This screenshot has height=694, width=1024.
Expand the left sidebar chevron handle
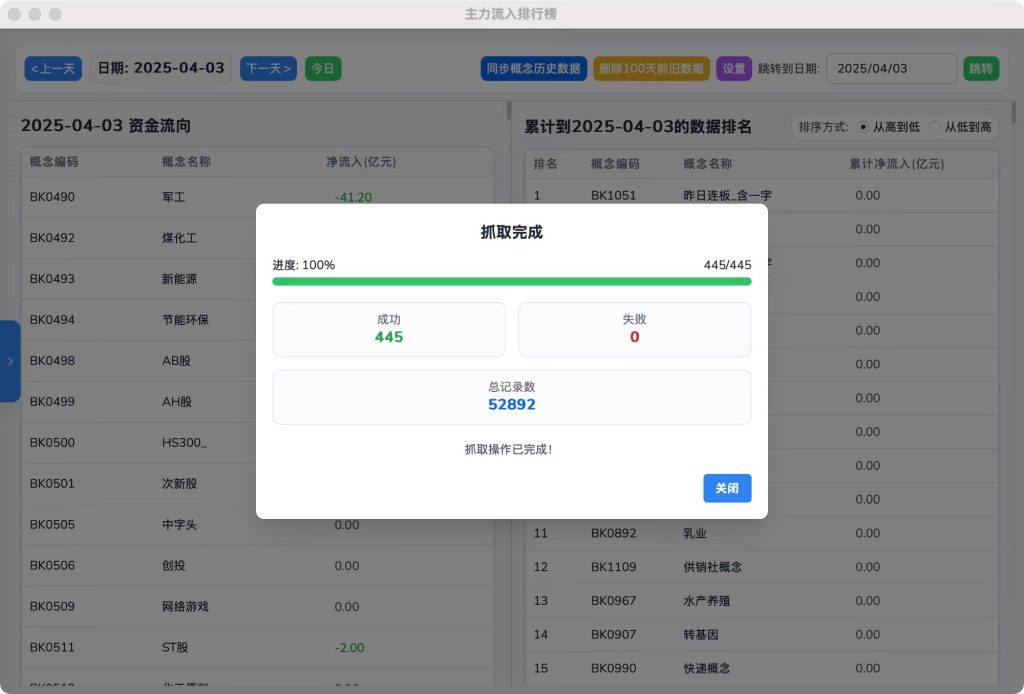[10, 361]
